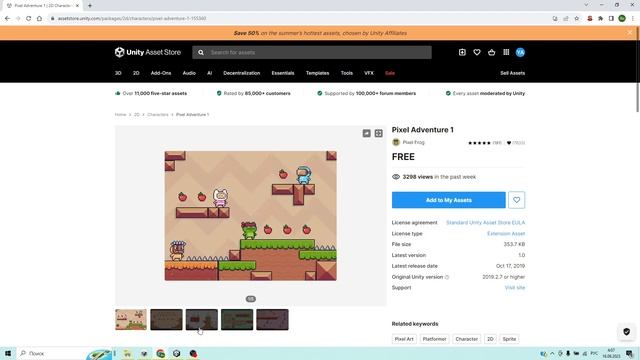Click the Visit site support link
Screen dimensions: 640x360
coord(515,288)
